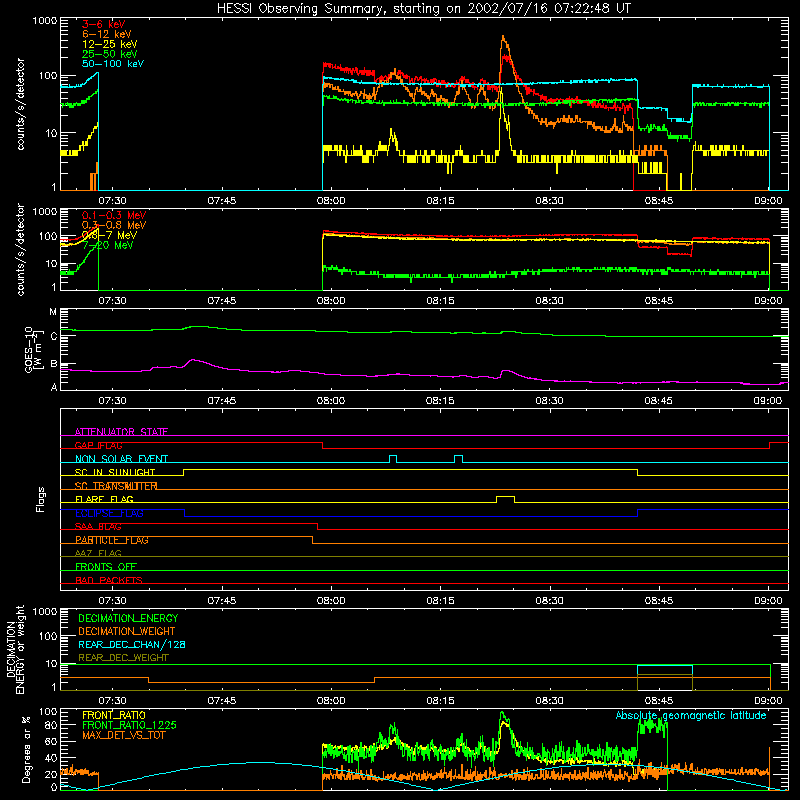Select the 12-25 keV legend label
The width and height of the screenshot is (800, 800).
point(110,44)
